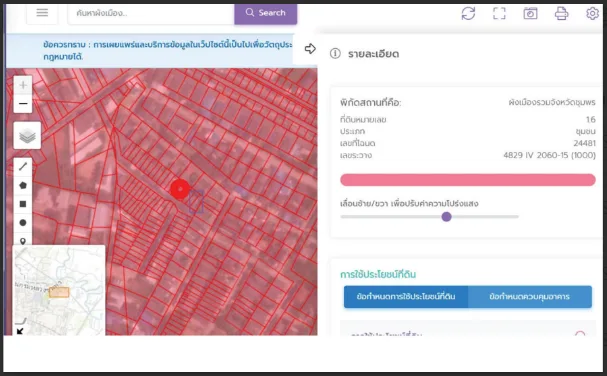
Task: Select the polygon drawing tool
Action: click(x=23, y=185)
